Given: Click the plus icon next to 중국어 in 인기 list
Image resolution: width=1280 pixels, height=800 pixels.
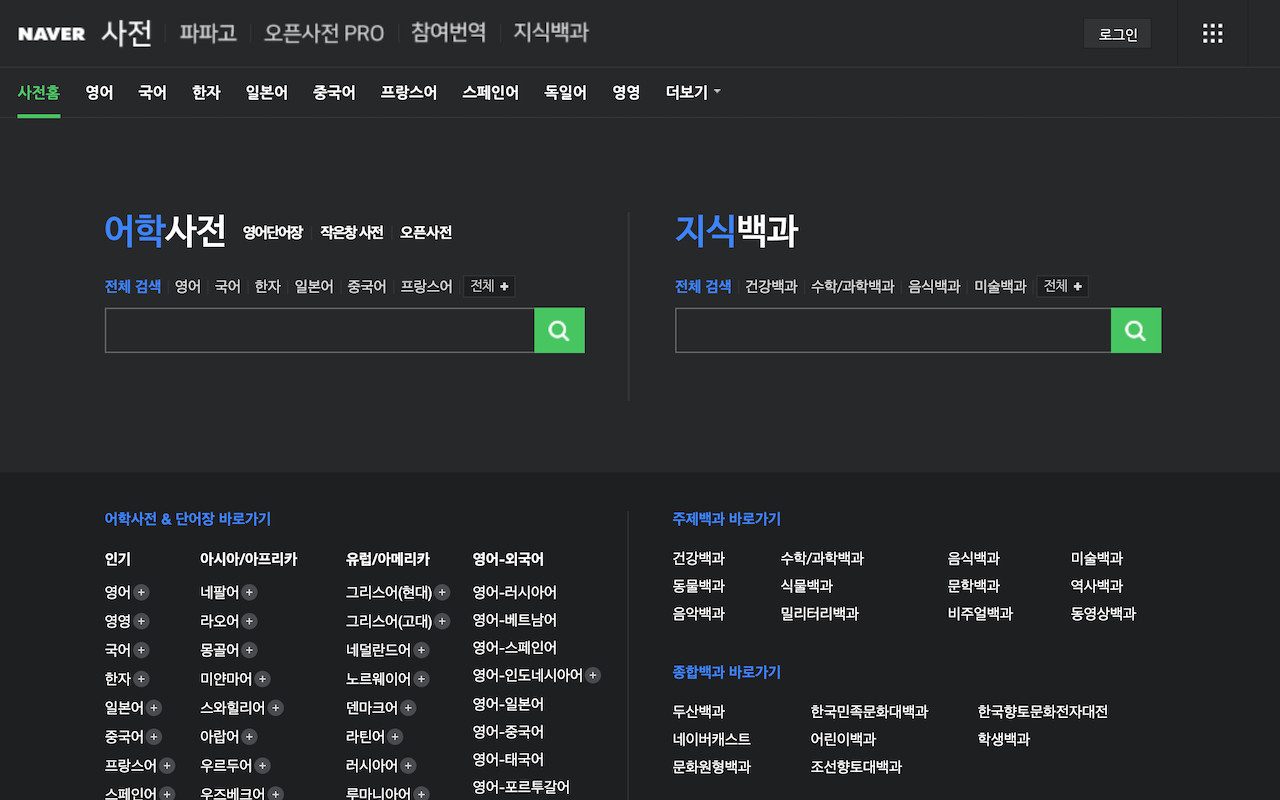Looking at the screenshot, I should tap(155, 737).
